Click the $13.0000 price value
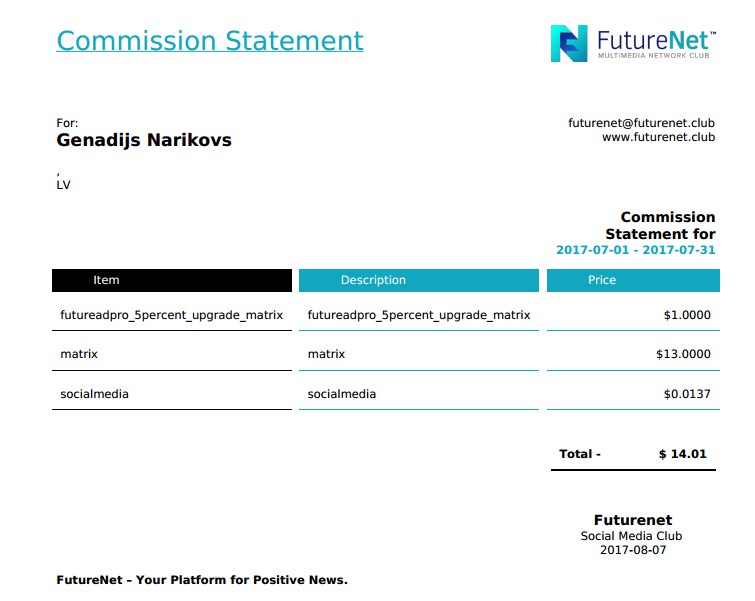This screenshot has height=601, width=755. [x=683, y=354]
